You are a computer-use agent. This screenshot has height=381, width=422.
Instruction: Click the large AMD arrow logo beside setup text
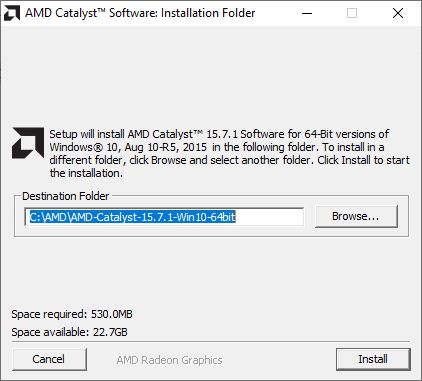click(x=28, y=143)
